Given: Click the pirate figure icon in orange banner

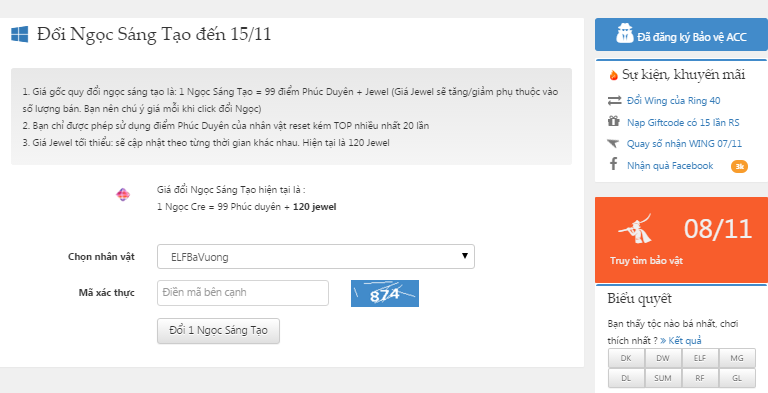Looking at the screenshot, I should click(x=635, y=228).
